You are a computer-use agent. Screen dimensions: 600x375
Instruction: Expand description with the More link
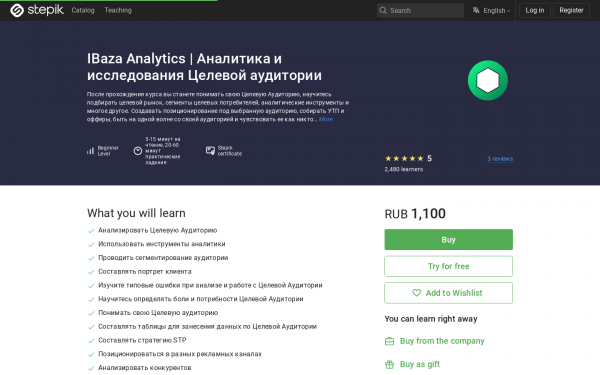[x=326, y=119]
